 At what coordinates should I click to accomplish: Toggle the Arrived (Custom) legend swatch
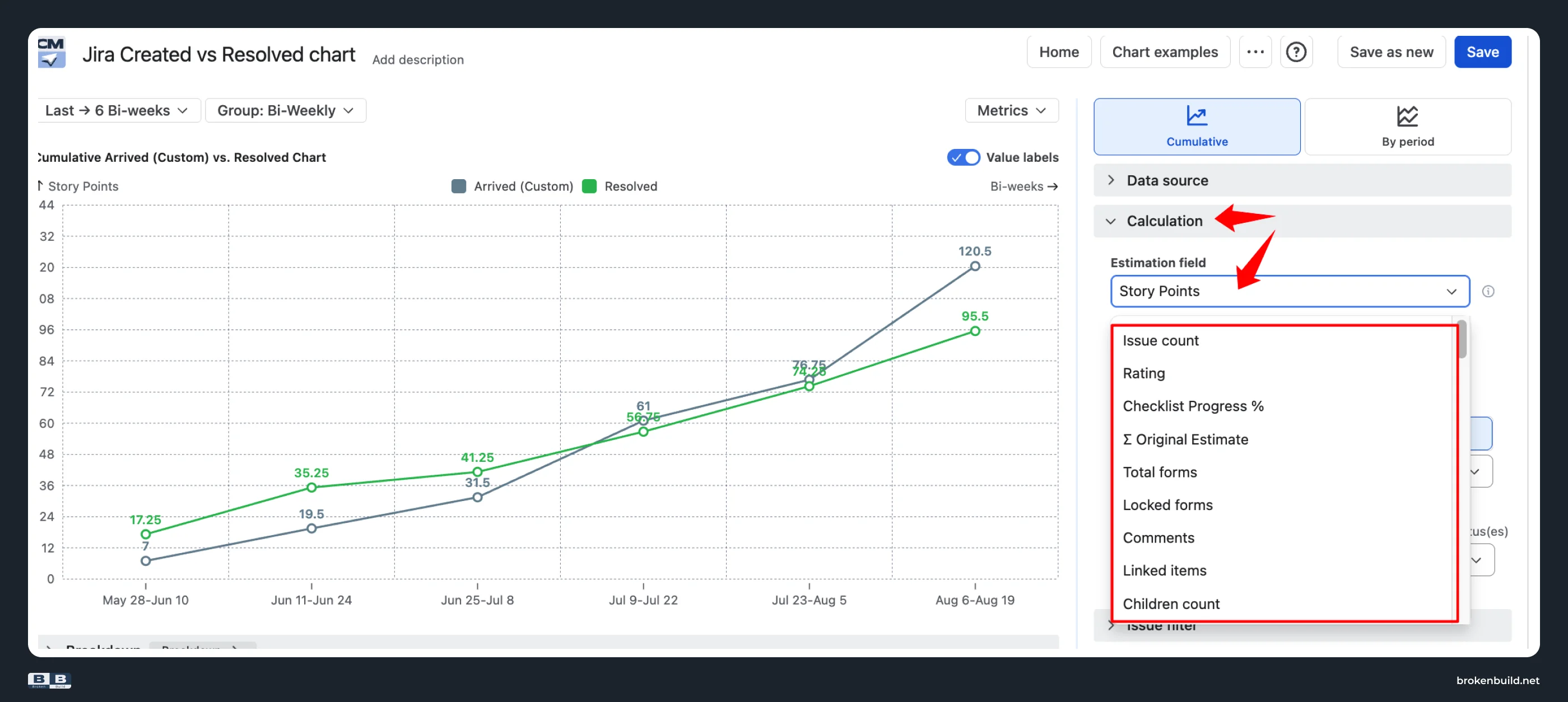458,186
